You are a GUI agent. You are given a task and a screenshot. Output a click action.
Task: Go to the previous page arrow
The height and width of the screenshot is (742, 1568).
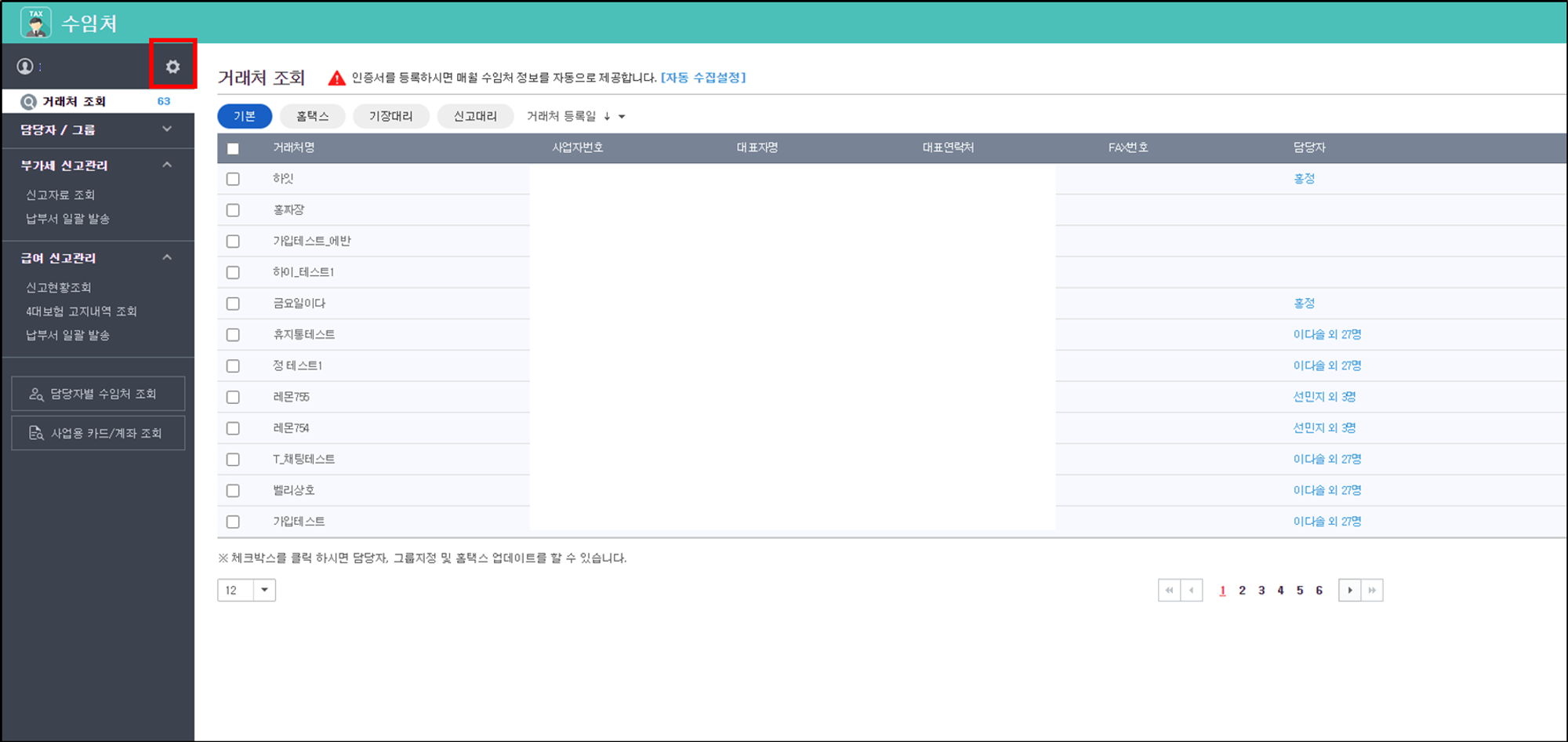pos(1192,590)
